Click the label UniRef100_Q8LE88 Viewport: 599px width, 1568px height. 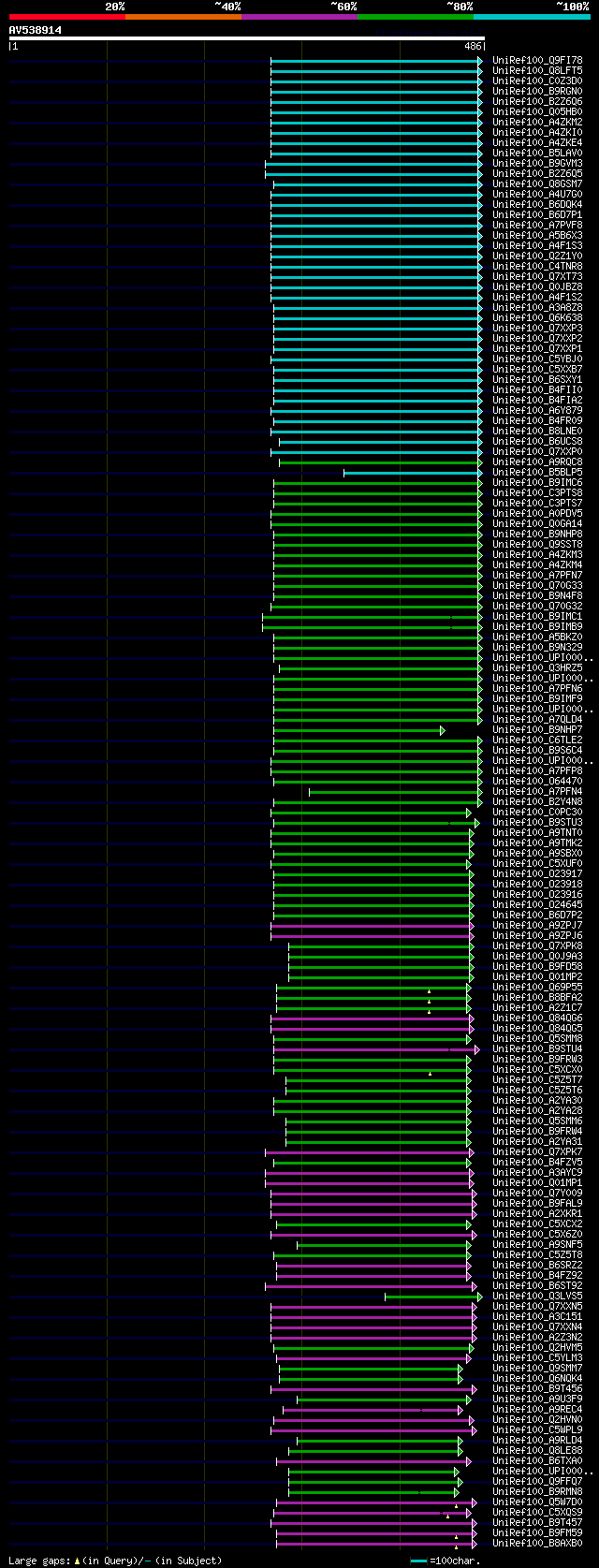[537, 1451]
